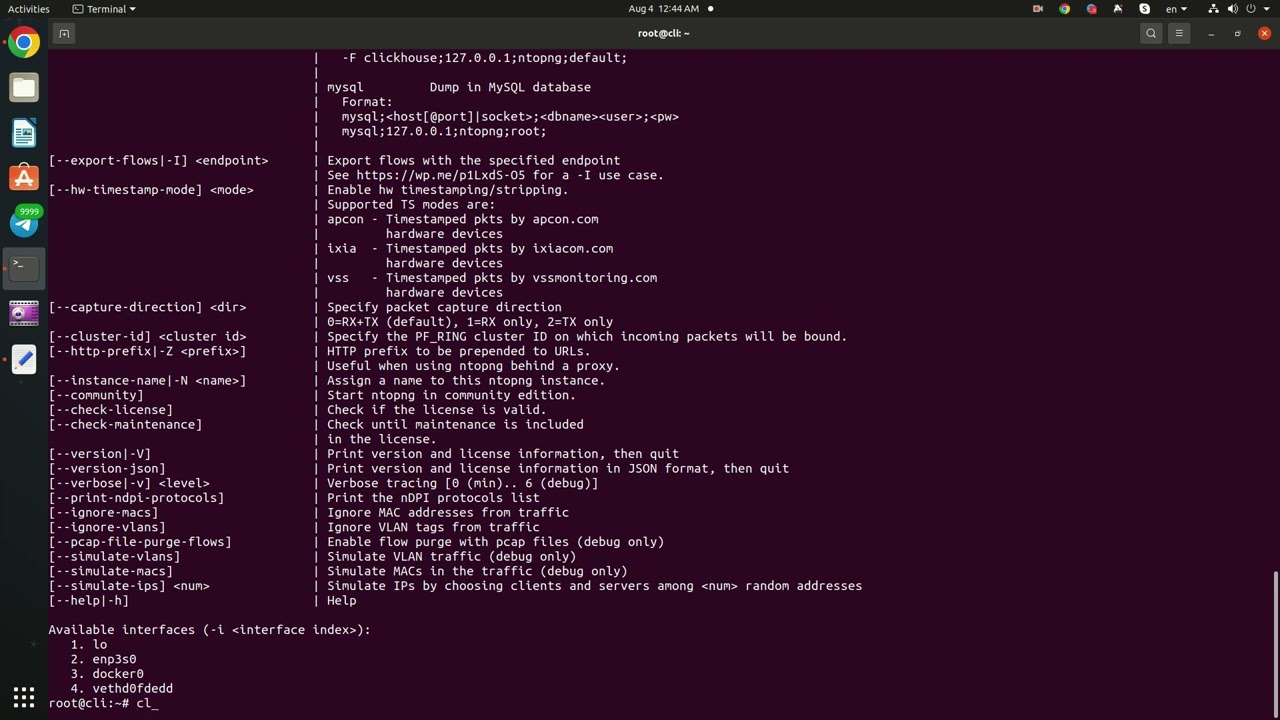This screenshot has width=1280, height=720.
Task: Open the clock and calendar panel
Action: tap(663, 9)
